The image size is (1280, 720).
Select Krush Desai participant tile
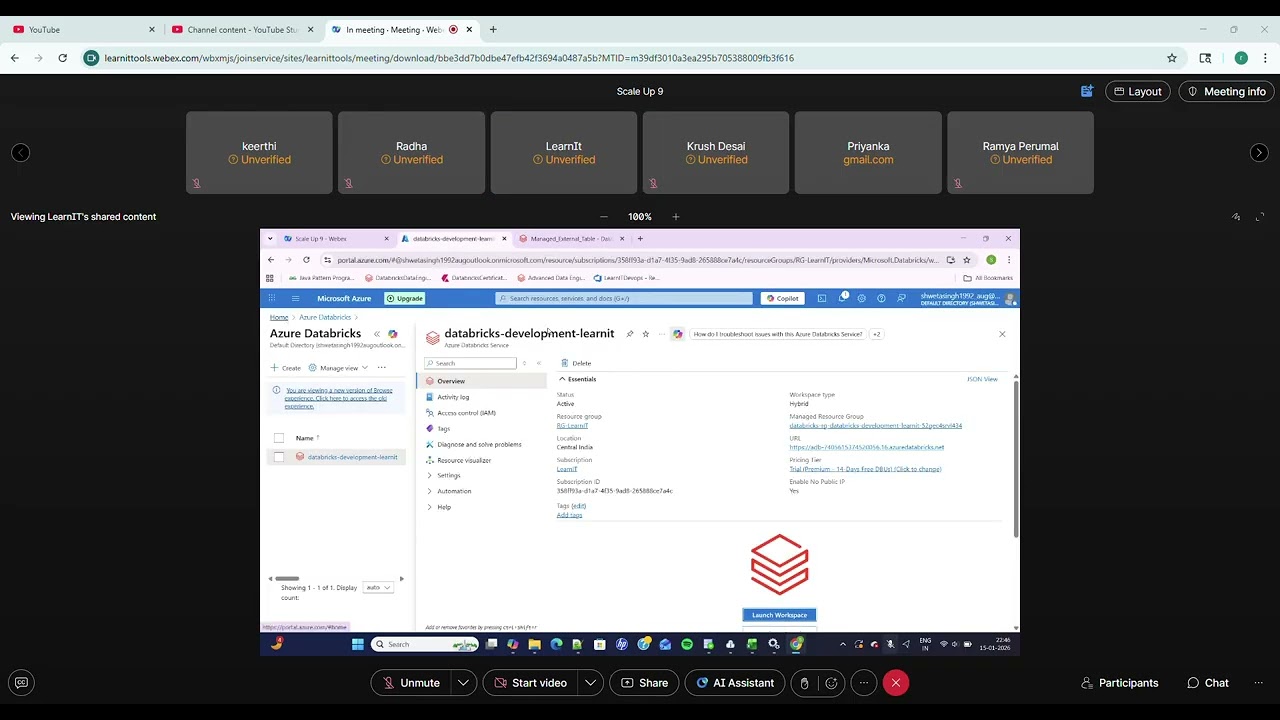(716, 152)
